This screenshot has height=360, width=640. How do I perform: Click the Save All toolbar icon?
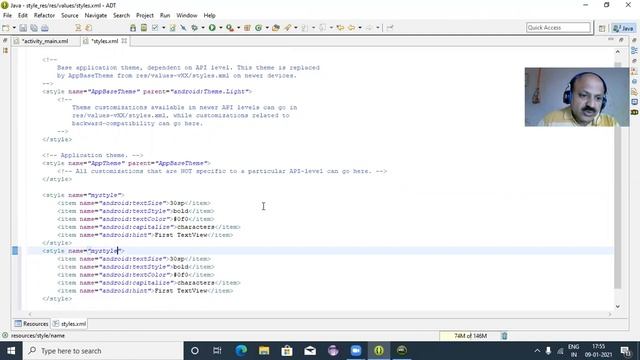pos(34,28)
